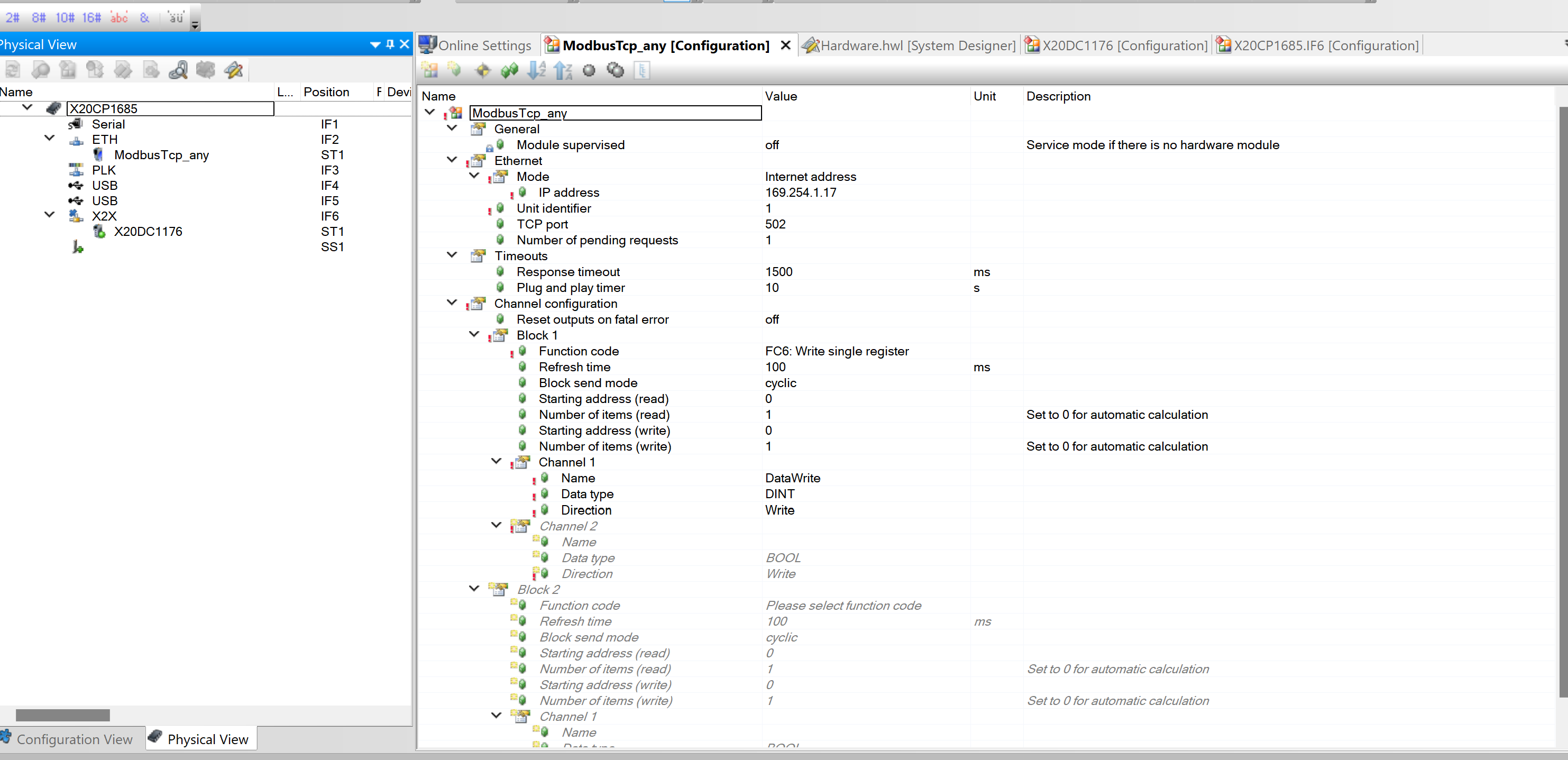Pin the Physical View panel
The image size is (1568, 760).
[390, 44]
